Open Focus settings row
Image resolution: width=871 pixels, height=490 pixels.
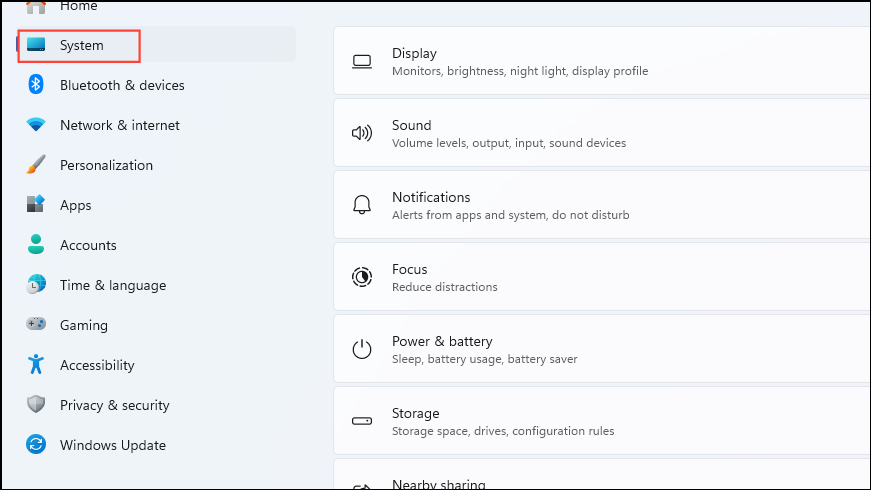[600, 277]
